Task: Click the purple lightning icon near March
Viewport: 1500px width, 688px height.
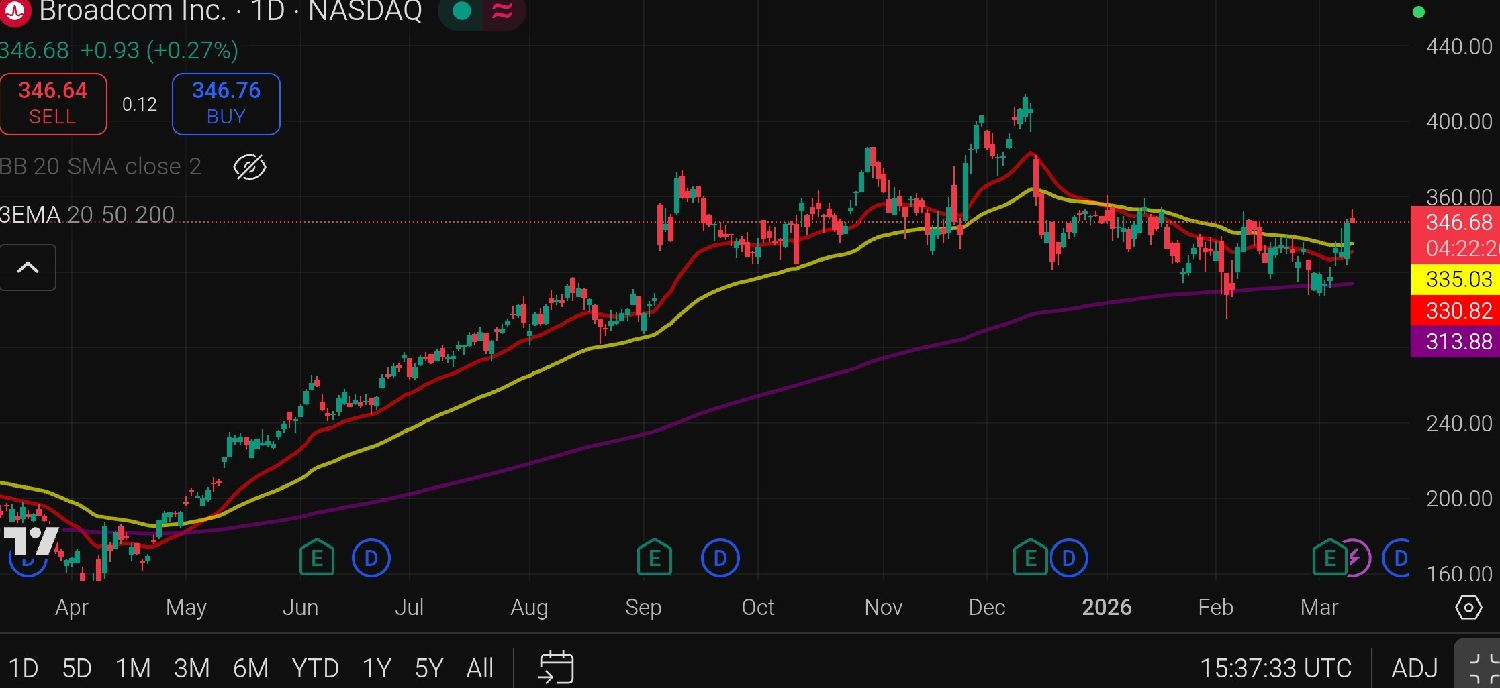Action: coord(1356,557)
